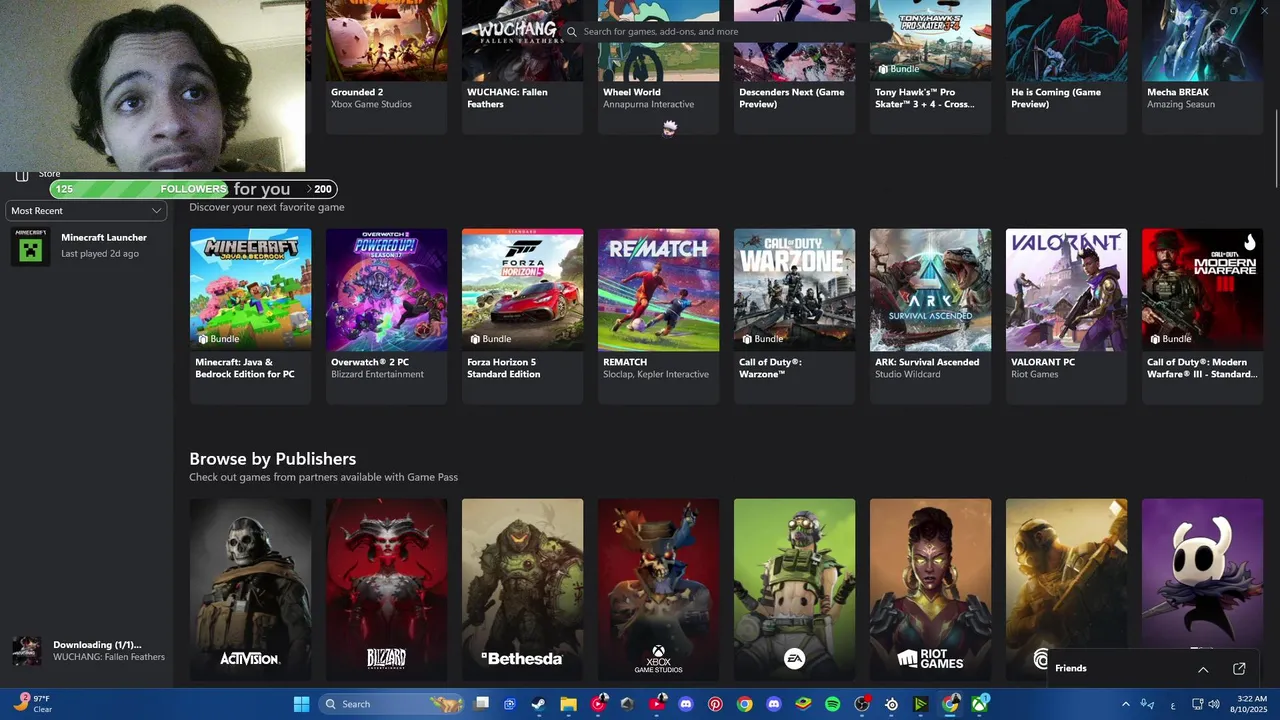
Task: Open Call of Duty: Modern Warfare III card
Action: [1202, 315]
